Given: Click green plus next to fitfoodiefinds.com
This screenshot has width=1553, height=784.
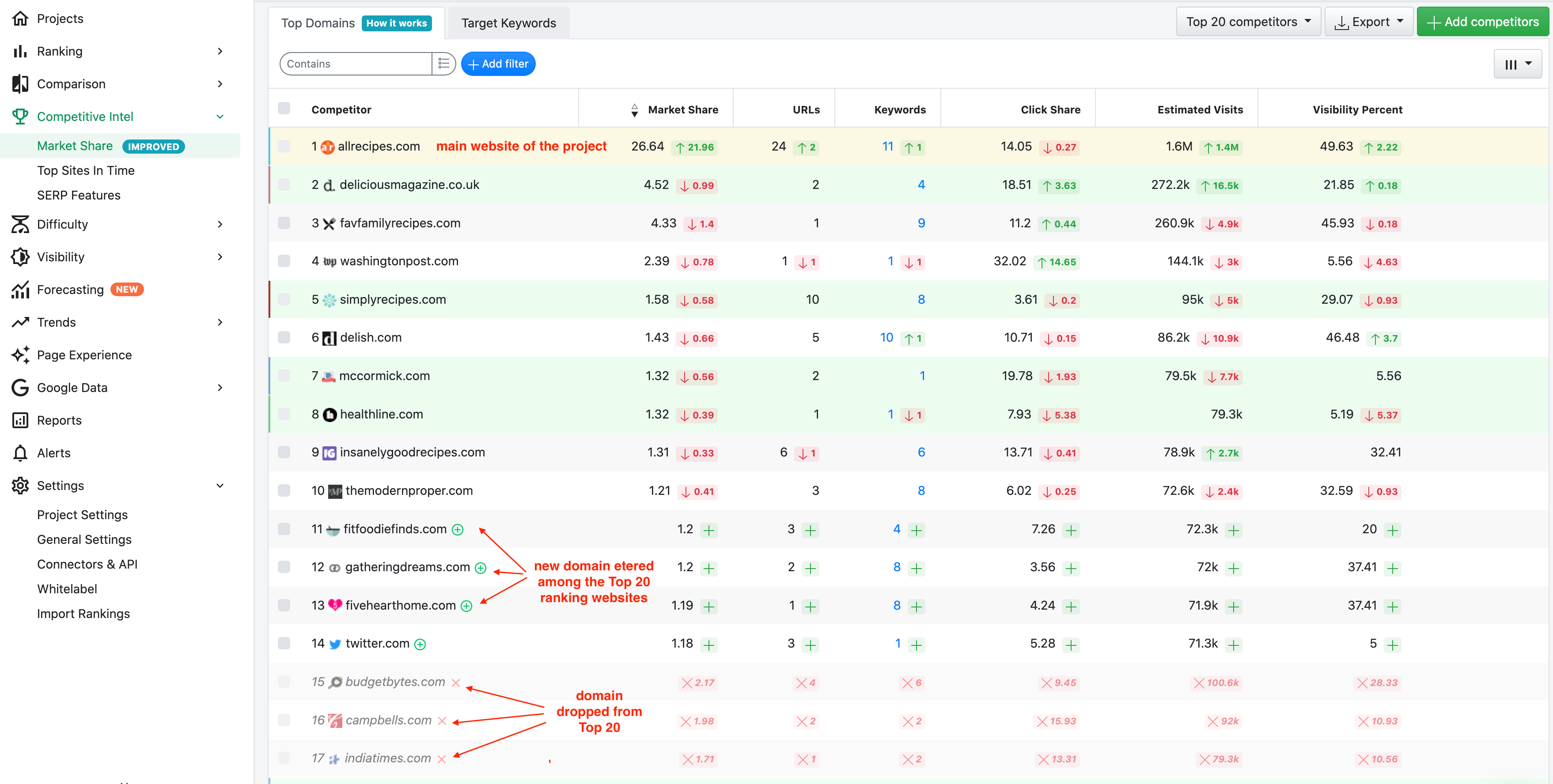Looking at the screenshot, I should [458, 530].
